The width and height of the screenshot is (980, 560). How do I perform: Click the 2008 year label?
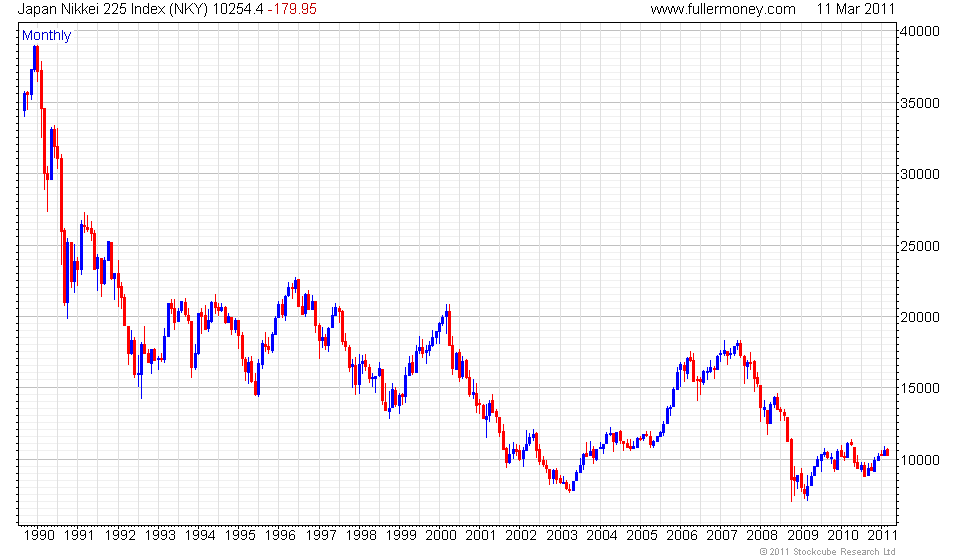(x=762, y=535)
